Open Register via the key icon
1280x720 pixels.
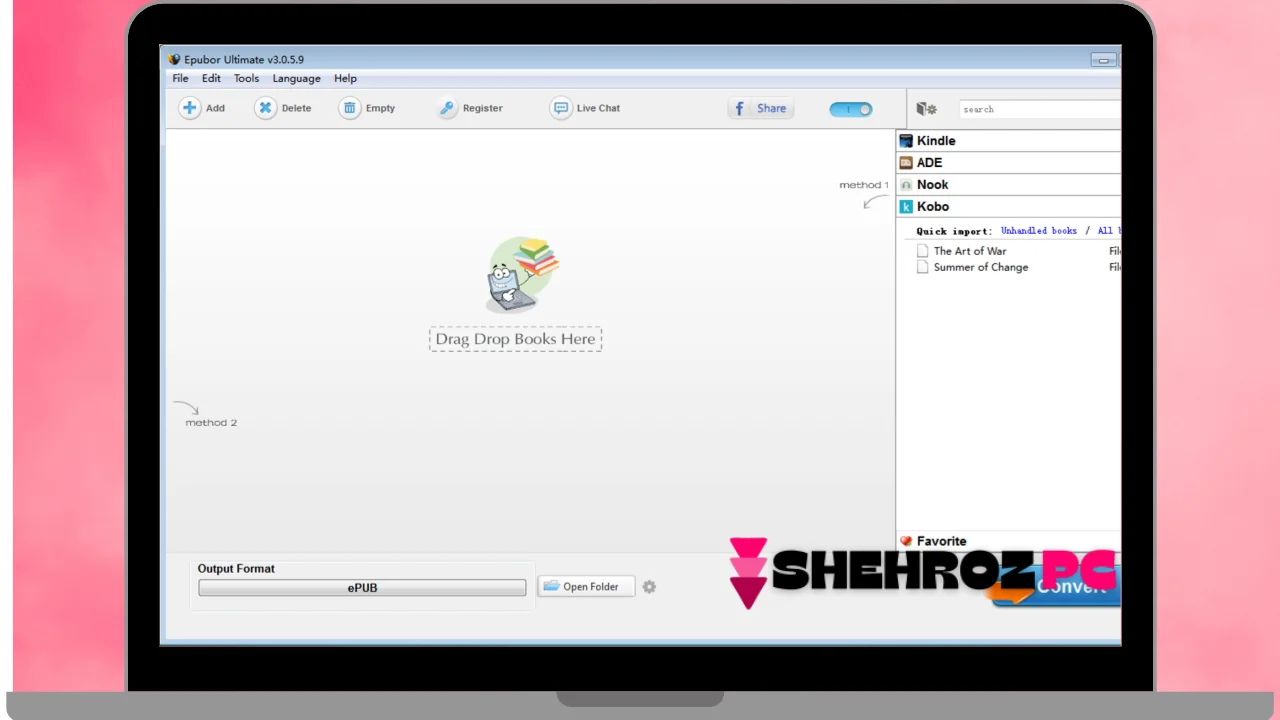447,108
